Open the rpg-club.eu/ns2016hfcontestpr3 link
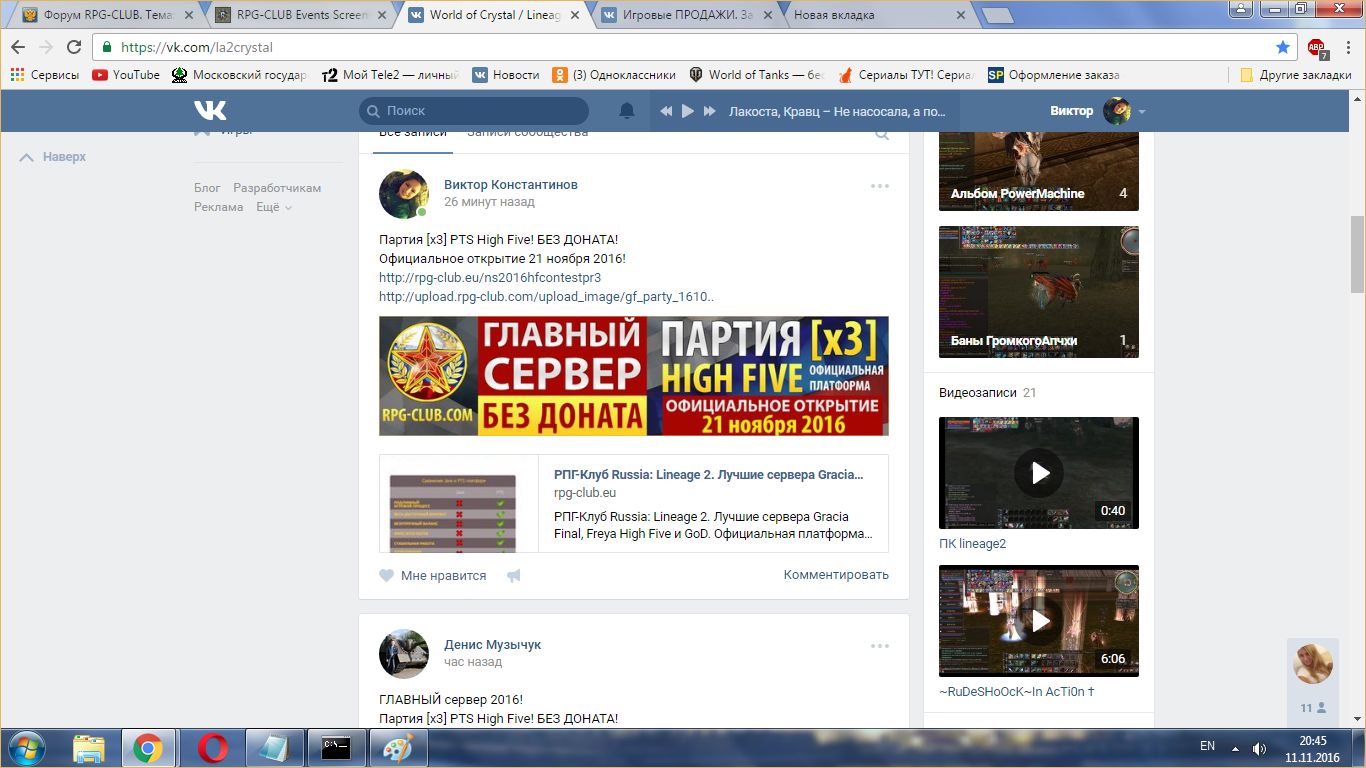Screen dimensions: 1366x768 [490, 278]
